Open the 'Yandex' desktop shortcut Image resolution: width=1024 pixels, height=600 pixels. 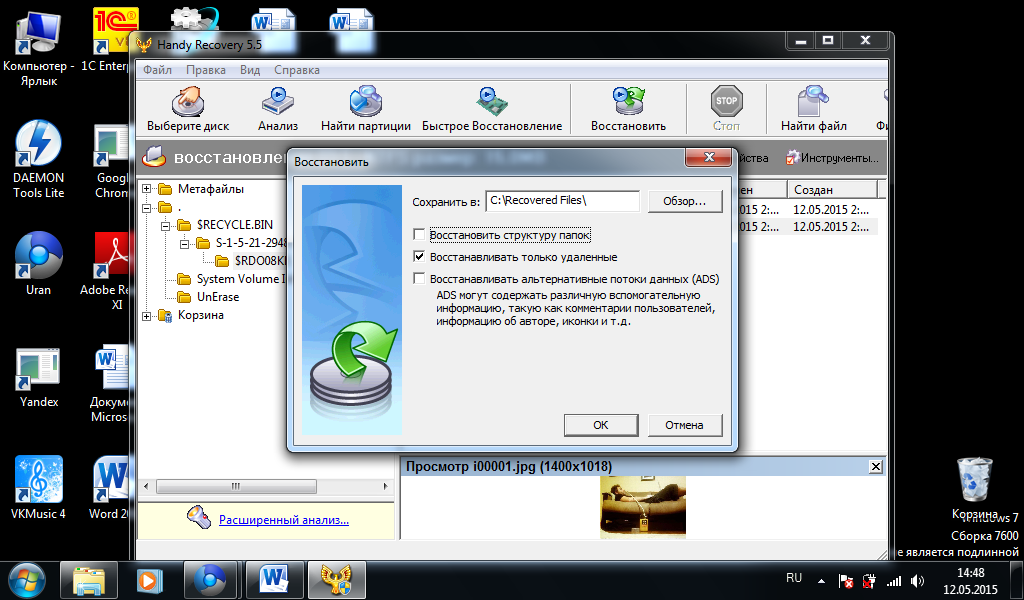39,377
